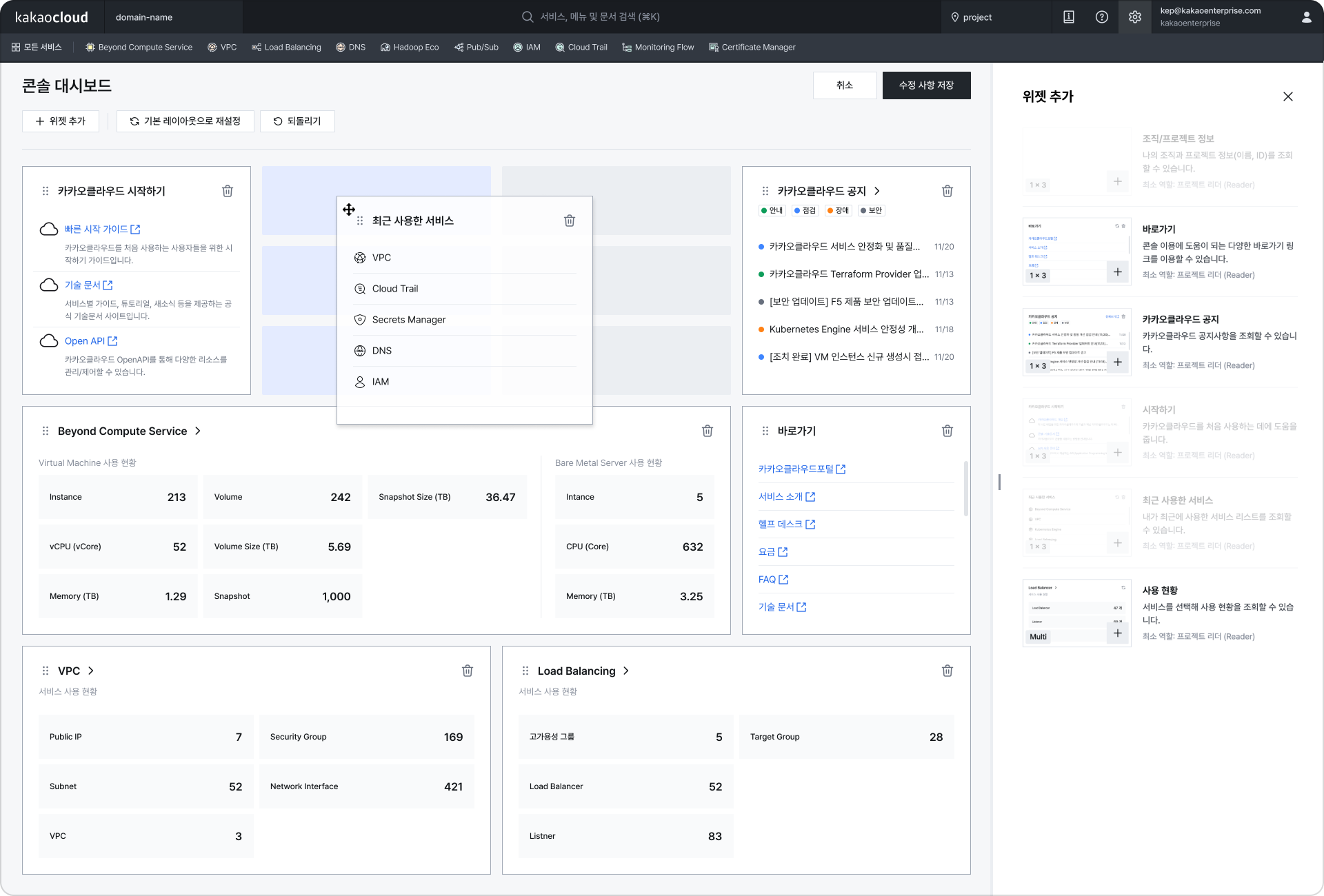Select Cloud Trail in the service bar
The height and width of the screenshot is (896, 1324).
point(581,48)
